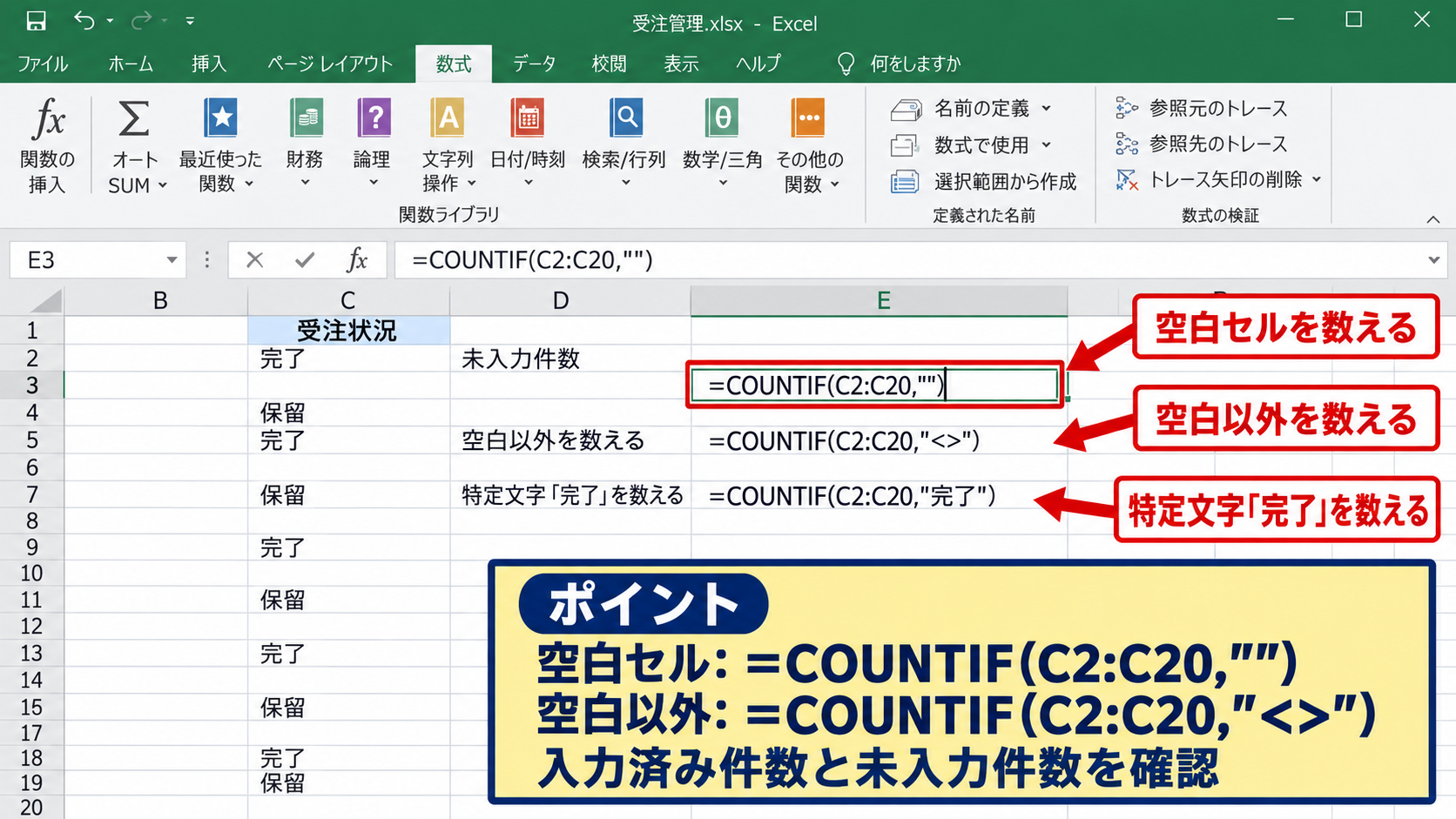Collapse the ribbon with the up chevron
Screen dimensions: 1456x819
[x=1433, y=219]
